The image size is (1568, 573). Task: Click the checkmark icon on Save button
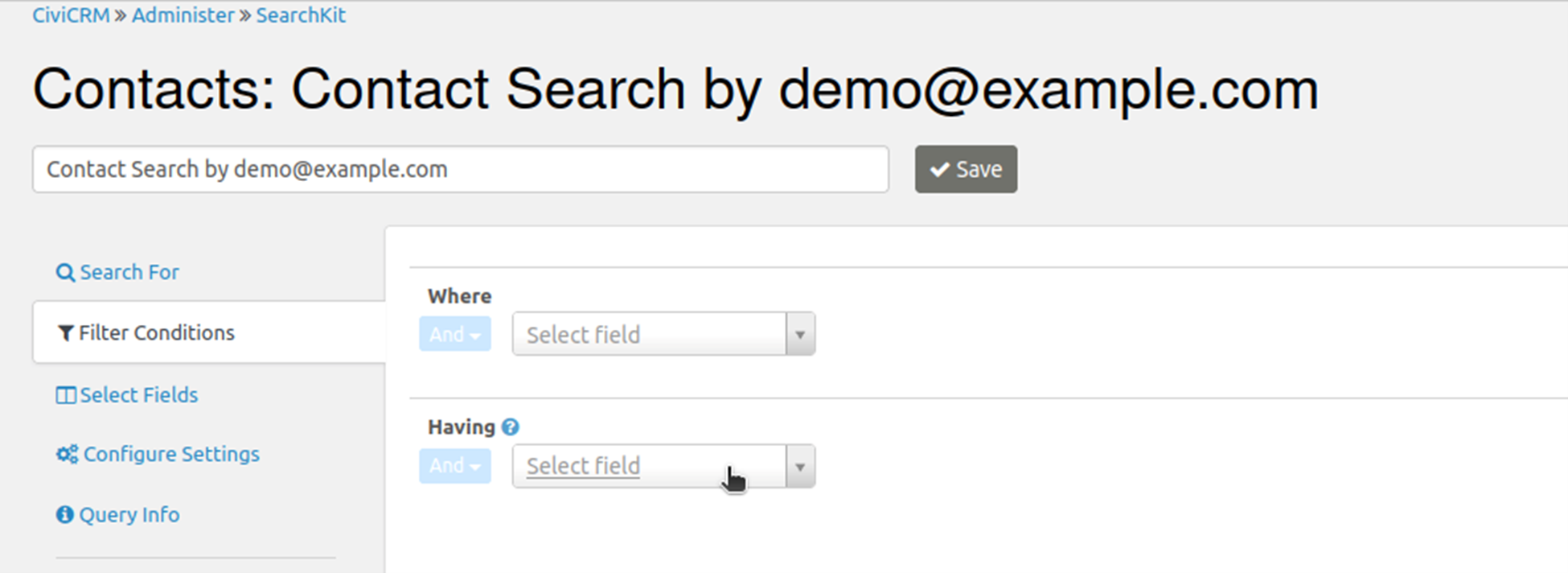click(x=939, y=170)
